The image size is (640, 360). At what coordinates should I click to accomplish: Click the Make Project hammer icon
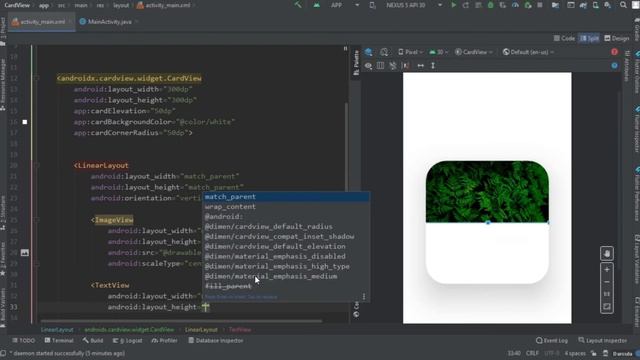pos(298,5)
